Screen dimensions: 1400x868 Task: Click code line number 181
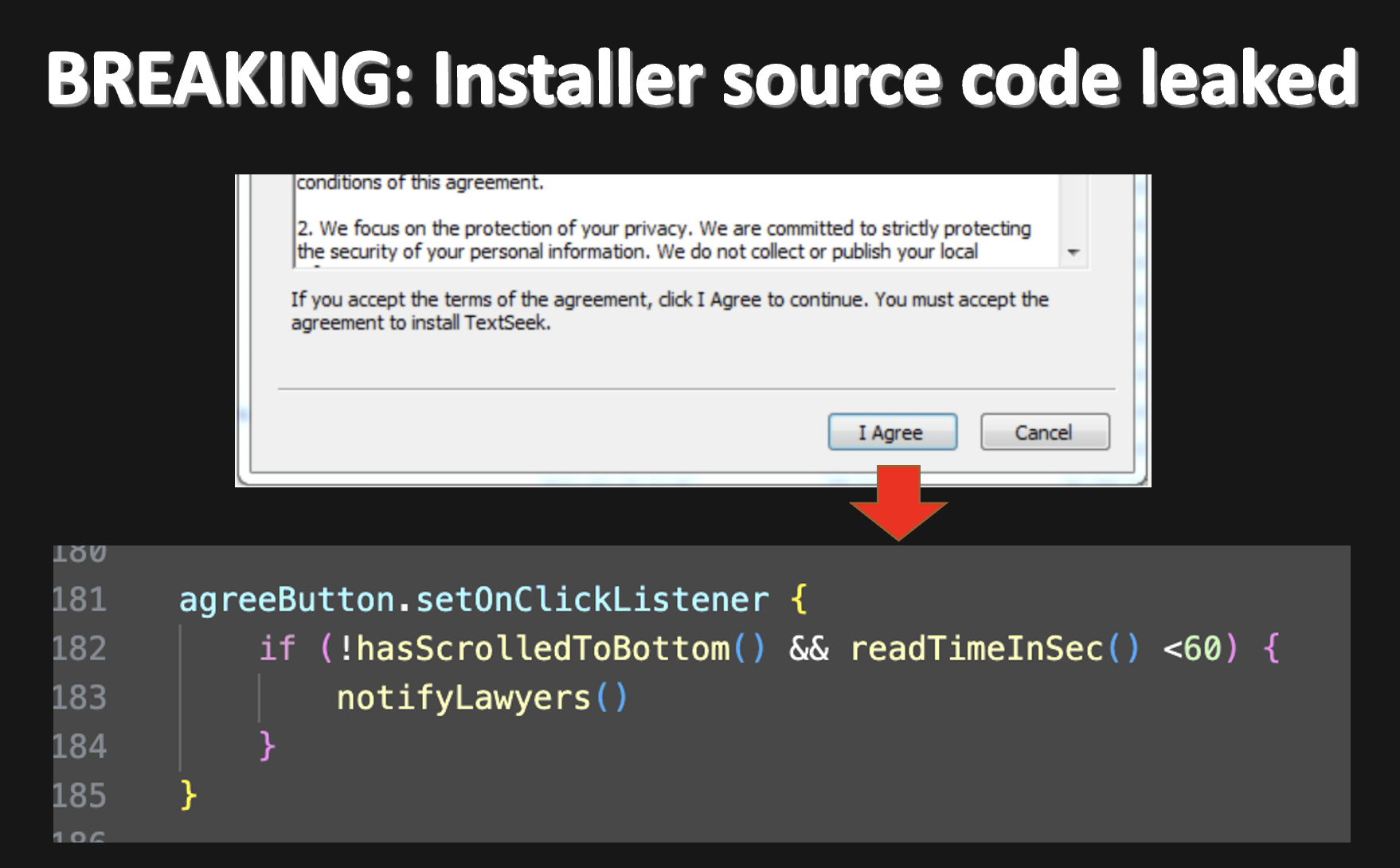click(x=80, y=599)
